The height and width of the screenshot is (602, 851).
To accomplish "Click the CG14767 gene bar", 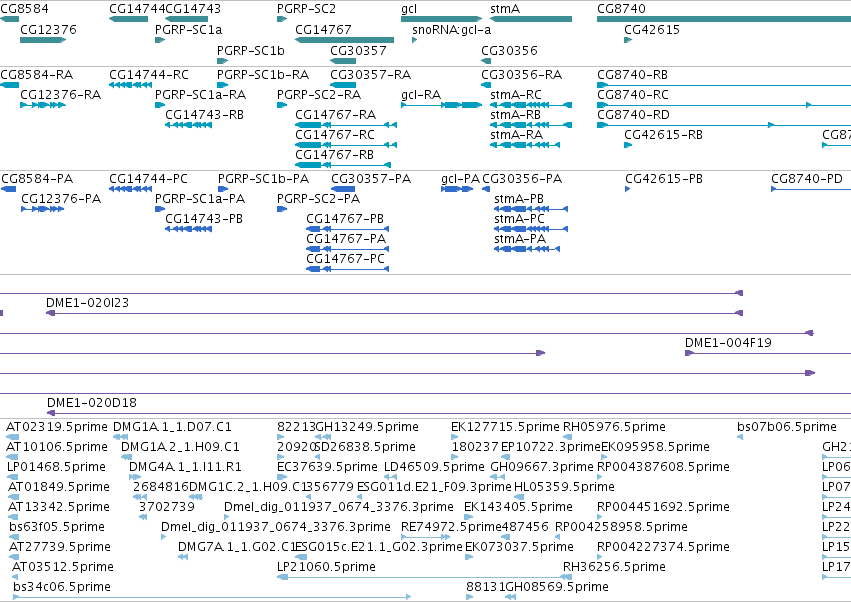I will tap(345, 40).
